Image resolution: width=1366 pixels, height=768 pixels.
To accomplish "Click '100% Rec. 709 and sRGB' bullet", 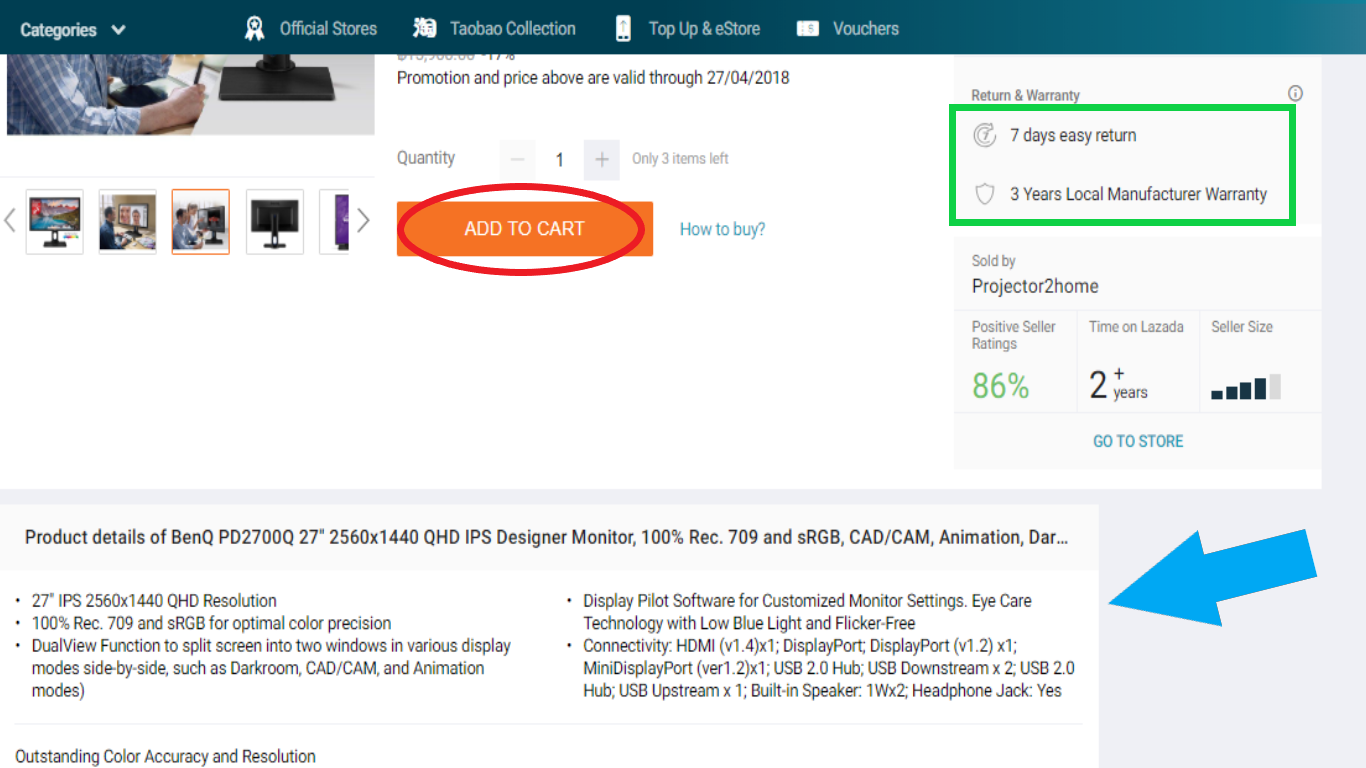I will coord(211,623).
